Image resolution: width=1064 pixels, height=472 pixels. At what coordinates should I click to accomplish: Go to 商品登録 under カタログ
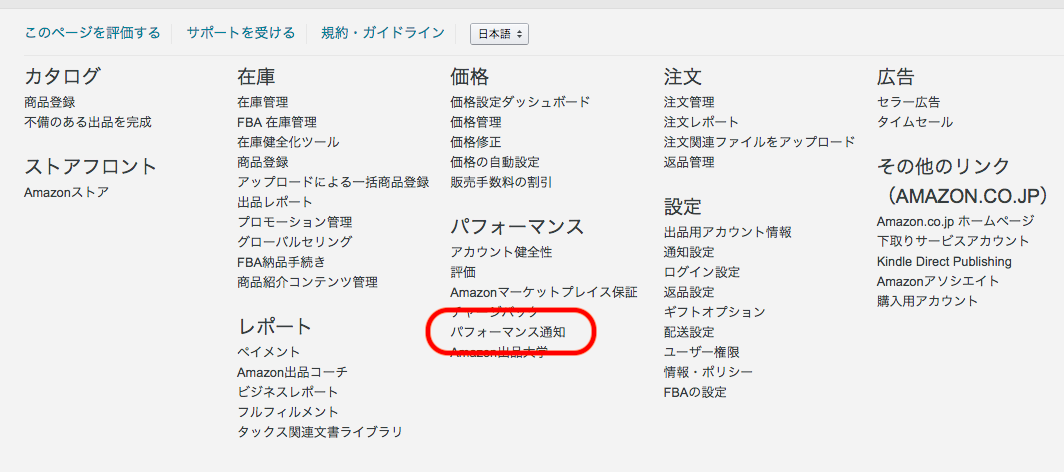click(50, 102)
